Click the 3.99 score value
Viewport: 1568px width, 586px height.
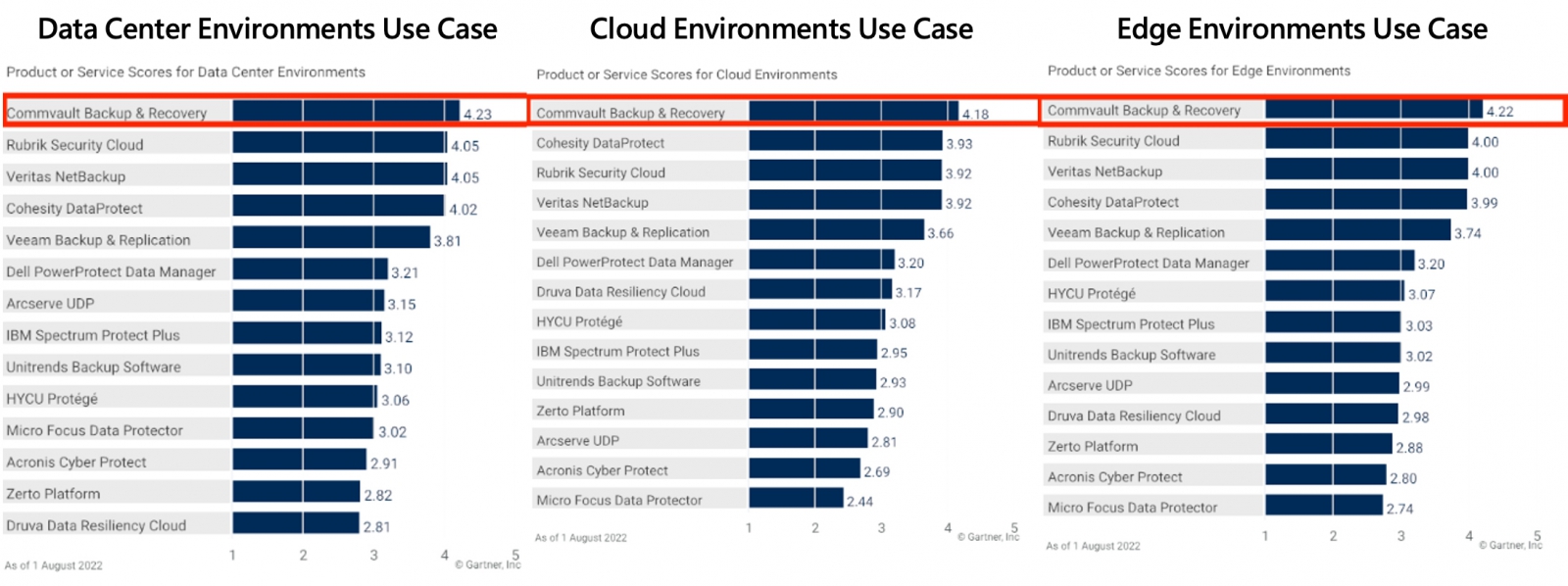(x=1485, y=203)
